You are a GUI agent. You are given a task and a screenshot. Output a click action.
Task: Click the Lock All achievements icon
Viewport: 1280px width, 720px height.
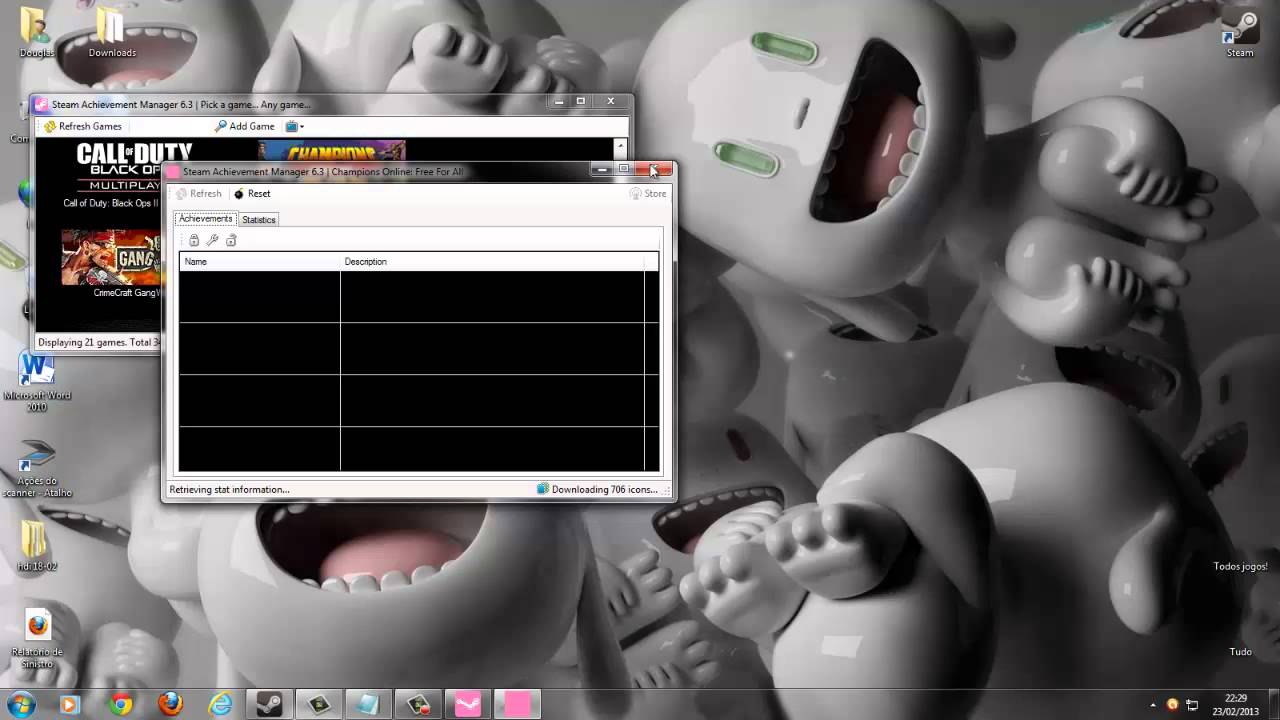click(x=194, y=240)
